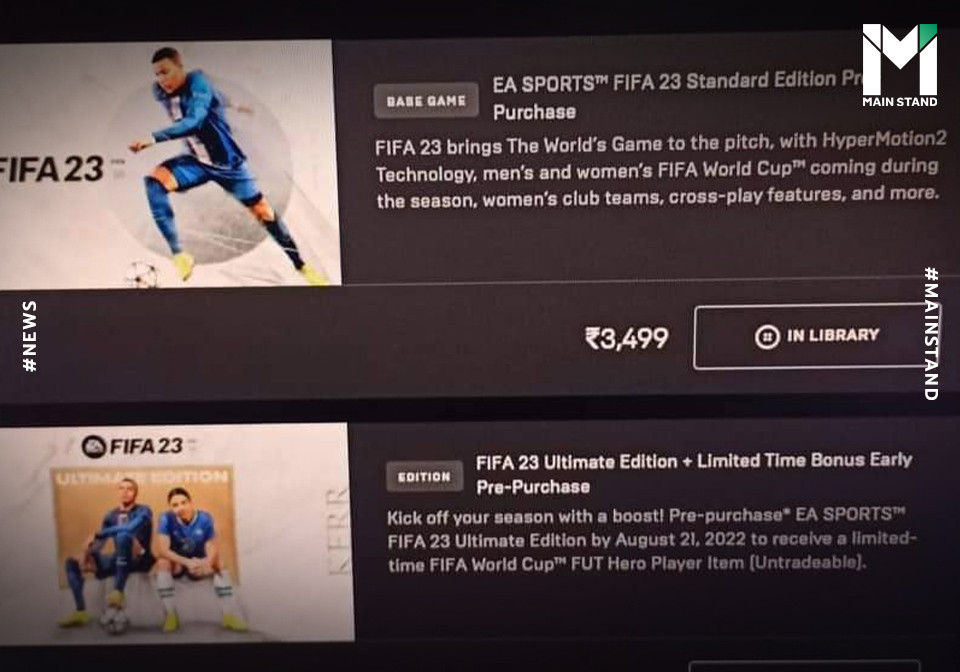This screenshot has height=672, width=960.
Task: Click the EA logo on Ultimate Edition cover
Action: (x=94, y=447)
